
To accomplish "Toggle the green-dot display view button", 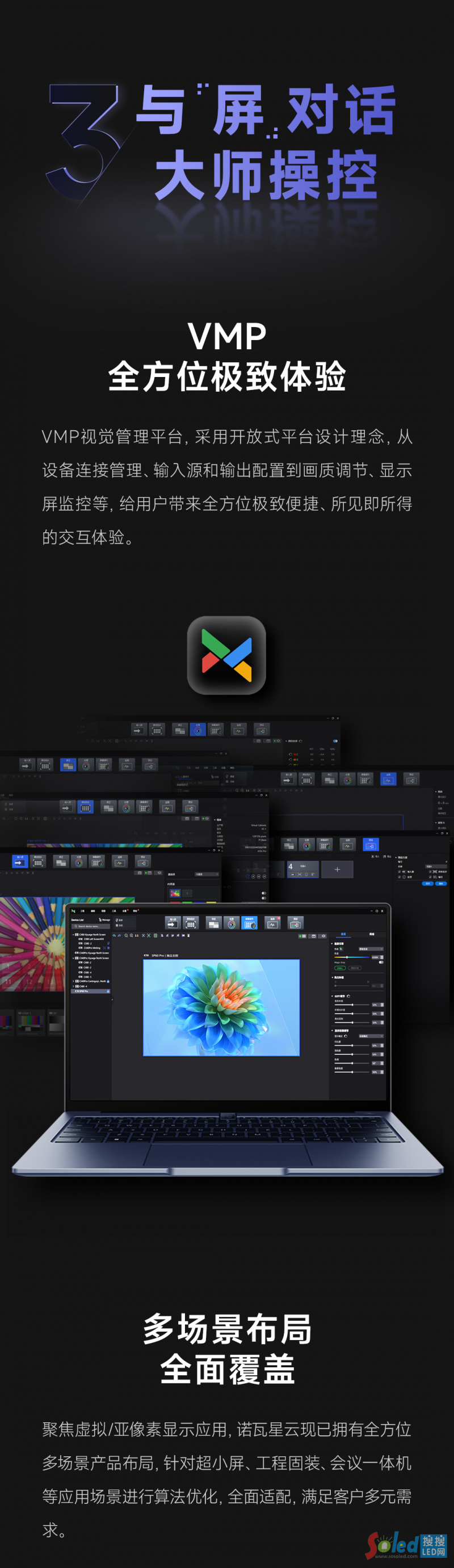I will [x=303, y=936].
